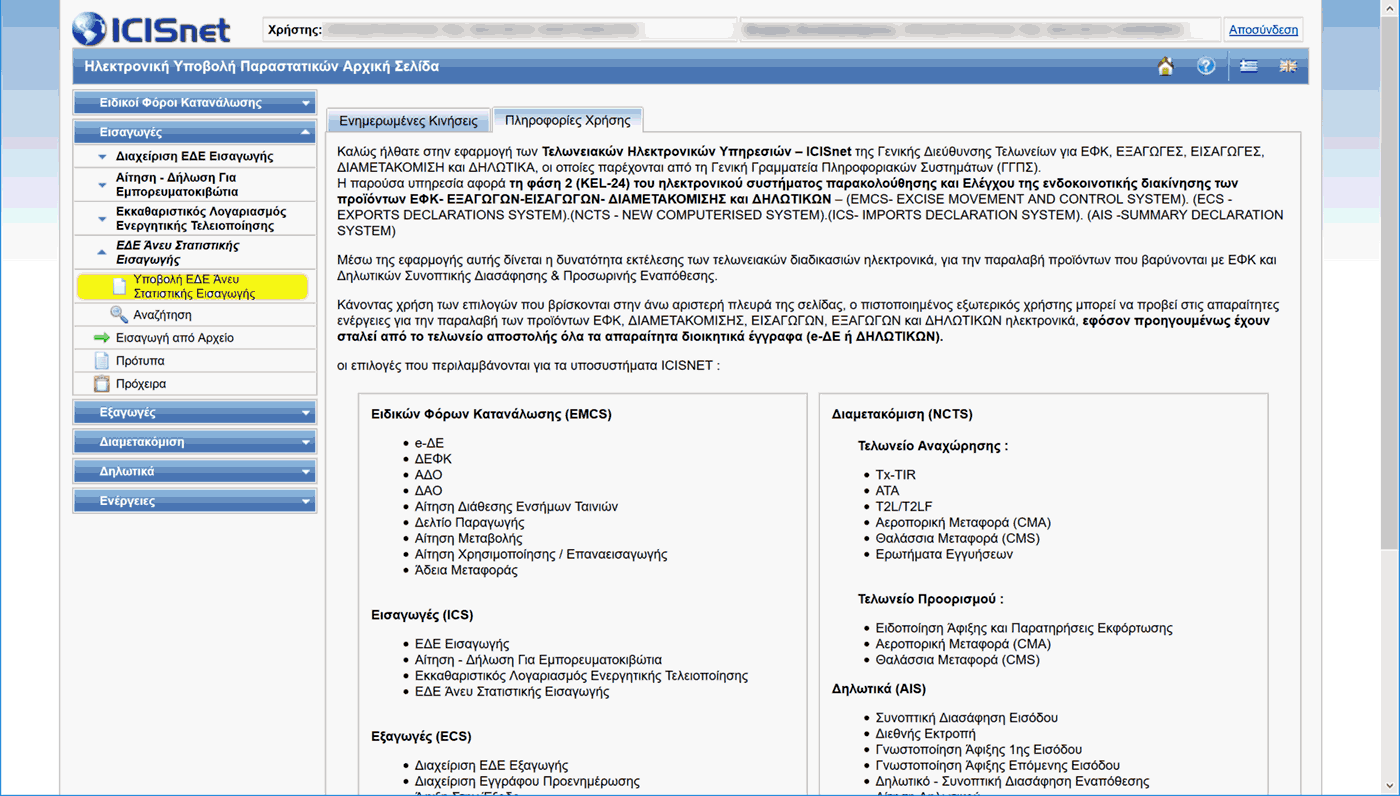
Task: Click 'Αίτηση - Δήλωση Για Εμπορευματοκιβώτια' in ICS list
Action: click(538, 660)
